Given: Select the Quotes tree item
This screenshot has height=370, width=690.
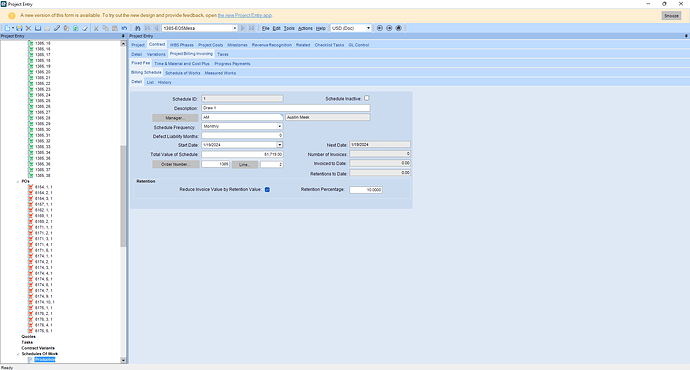Looking at the screenshot, I should (x=29, y=337).
